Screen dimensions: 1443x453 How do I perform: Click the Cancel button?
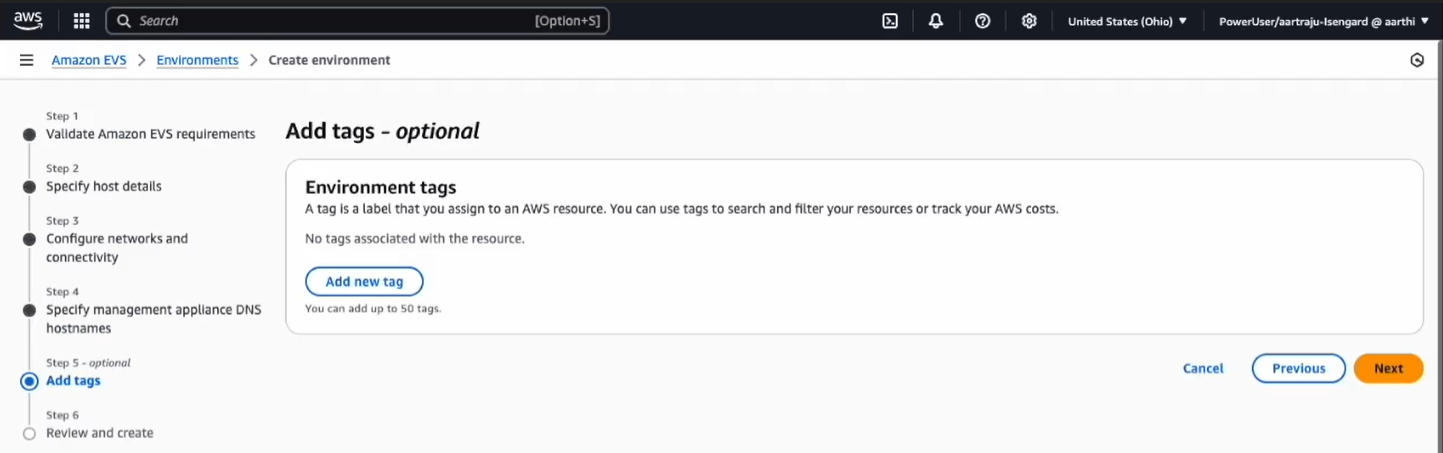[x=1203, y=368]
